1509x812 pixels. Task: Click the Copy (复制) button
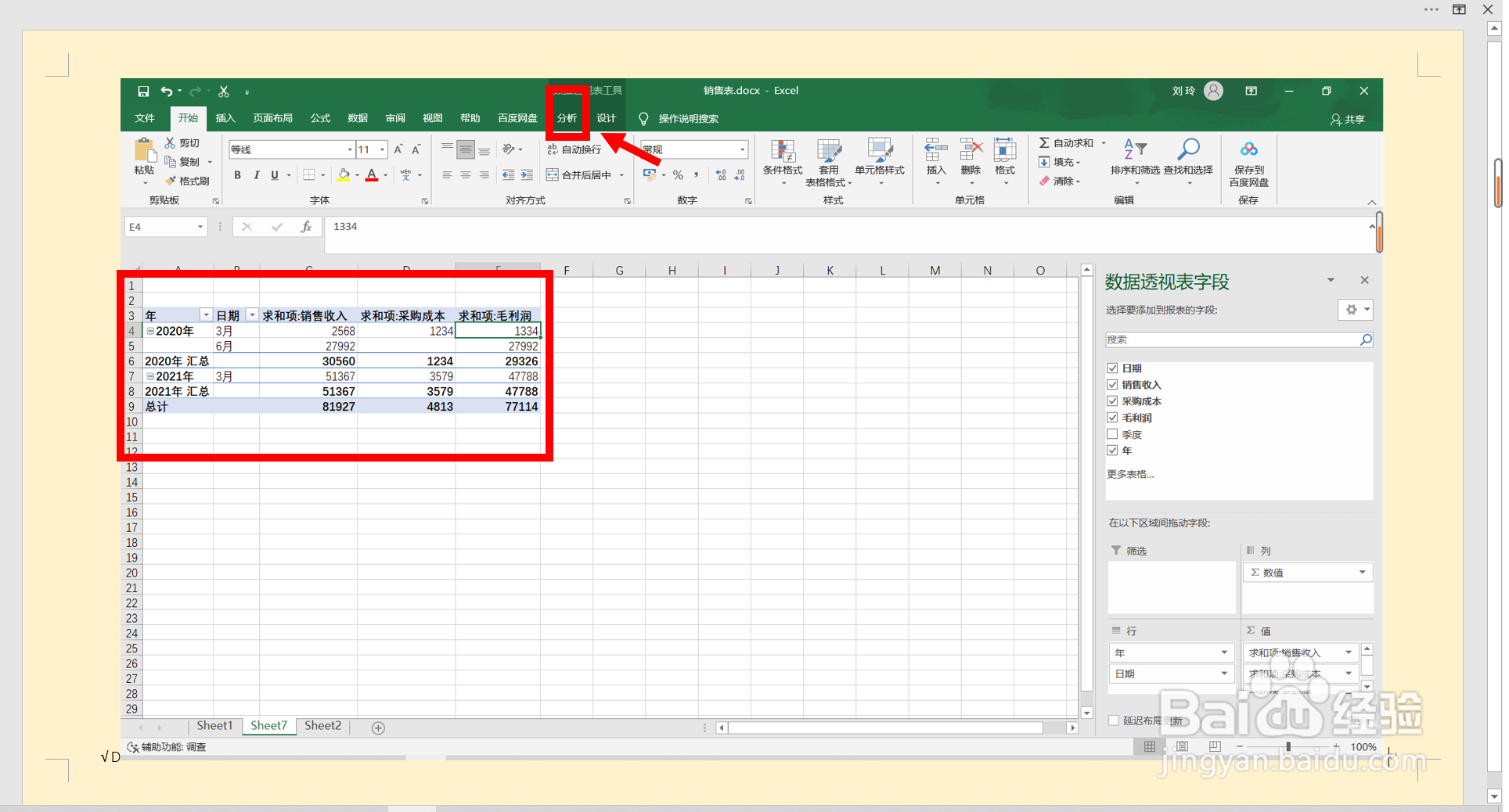182,162
